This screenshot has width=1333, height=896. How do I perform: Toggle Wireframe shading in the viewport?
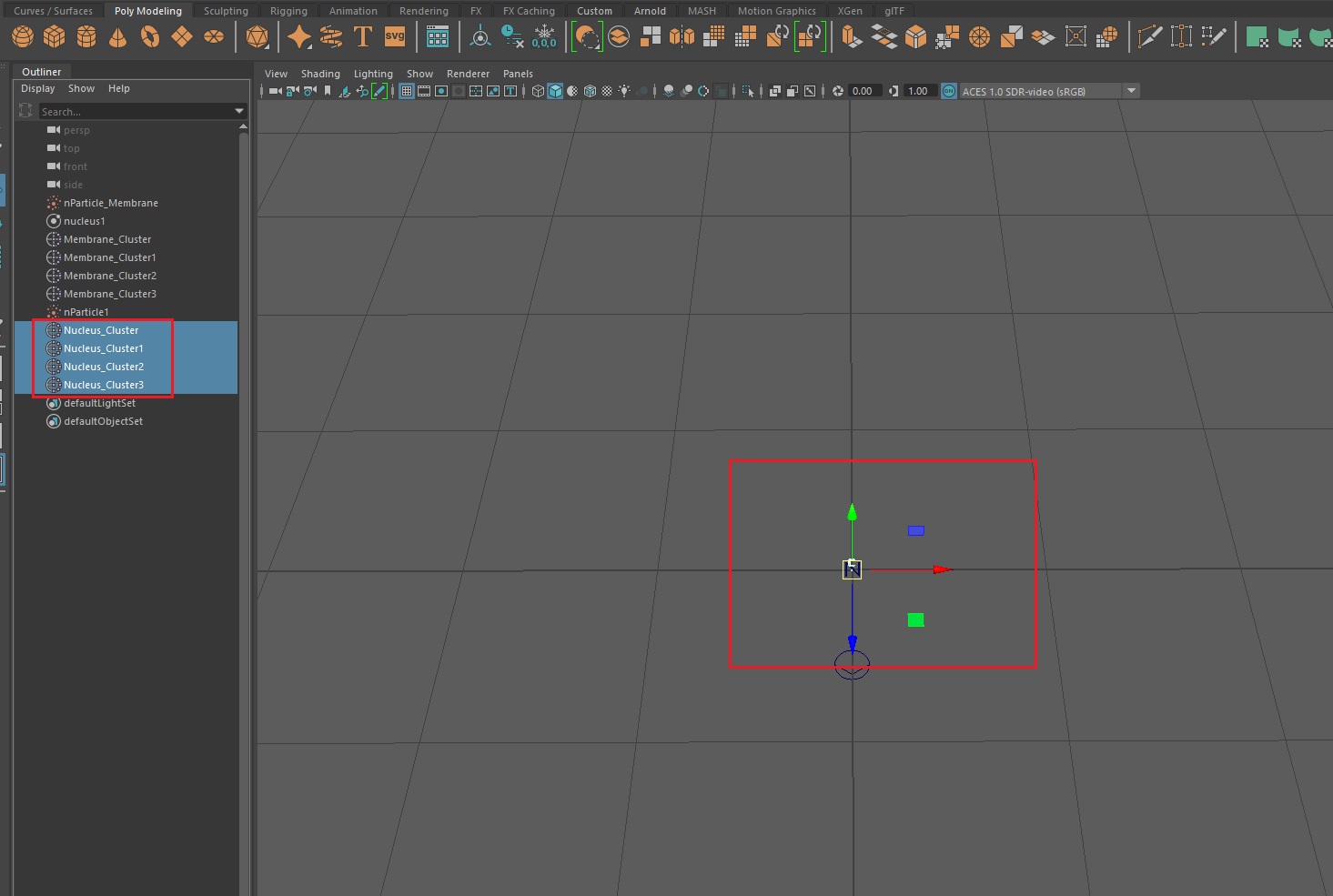click(x=538, y=91)
